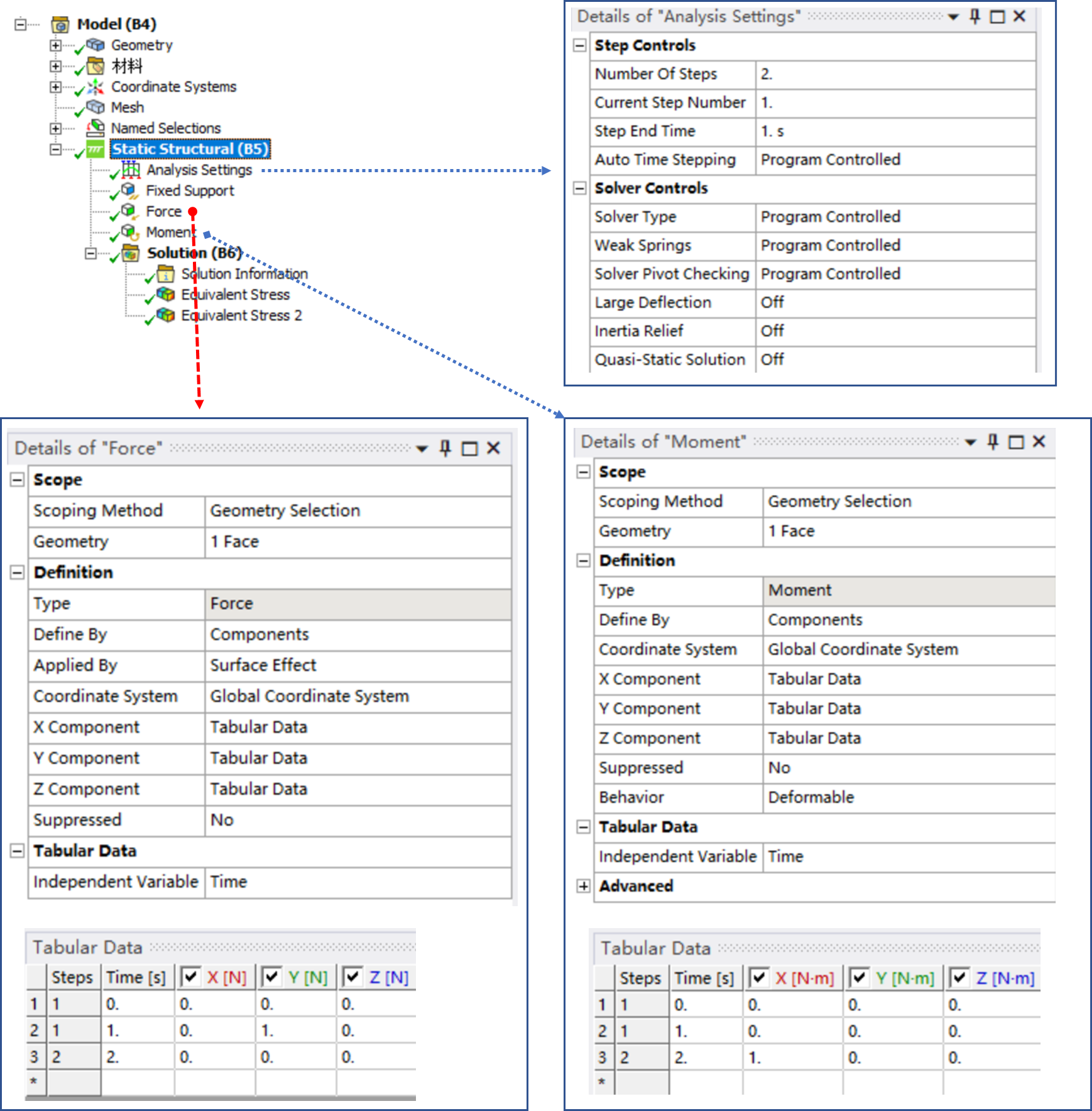The width and height of the screenshot is (1092, 1111).
Task: Expand the Geometry tree node
Action: 56,45
